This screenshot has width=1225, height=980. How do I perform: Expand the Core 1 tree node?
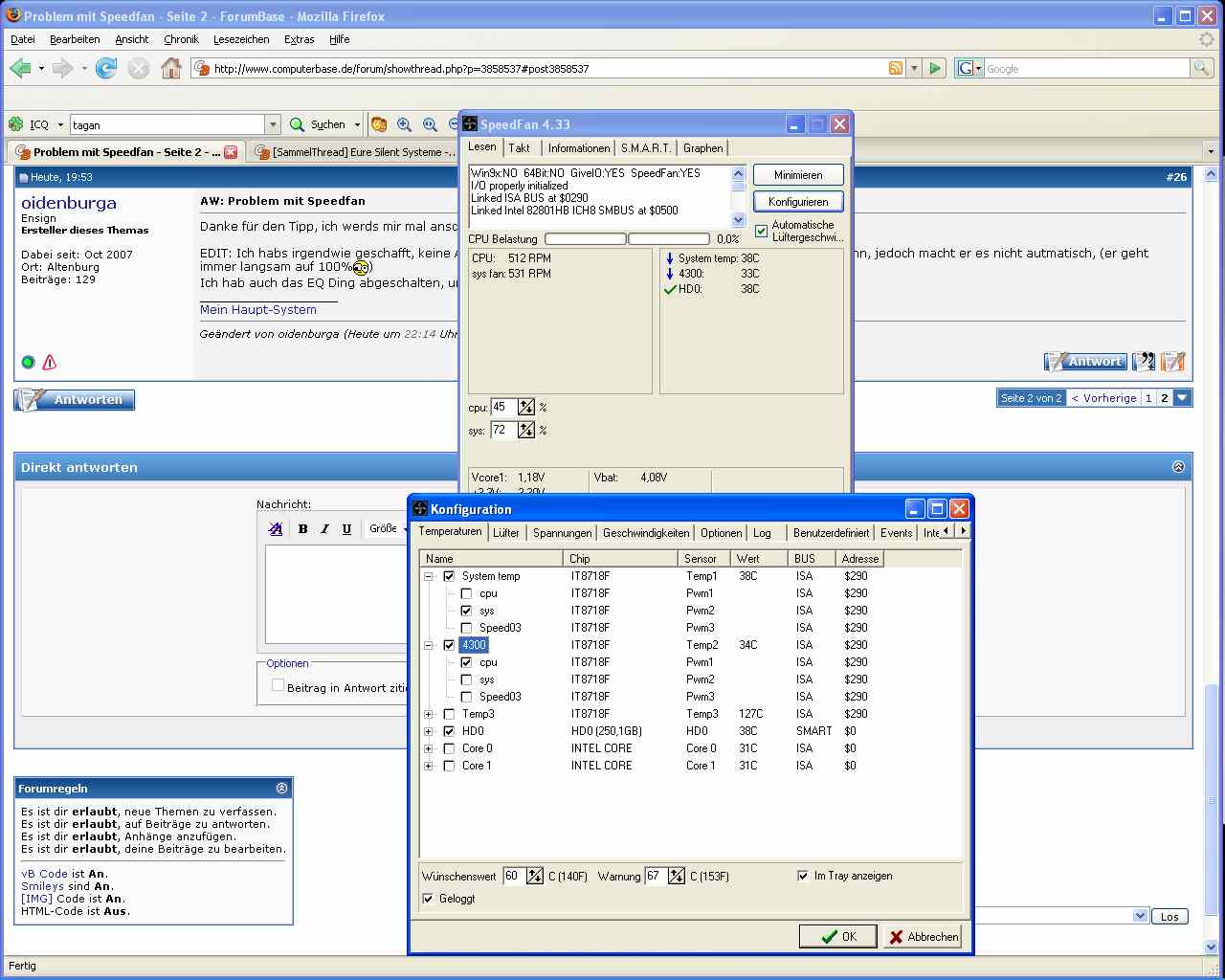pos(428,766)
